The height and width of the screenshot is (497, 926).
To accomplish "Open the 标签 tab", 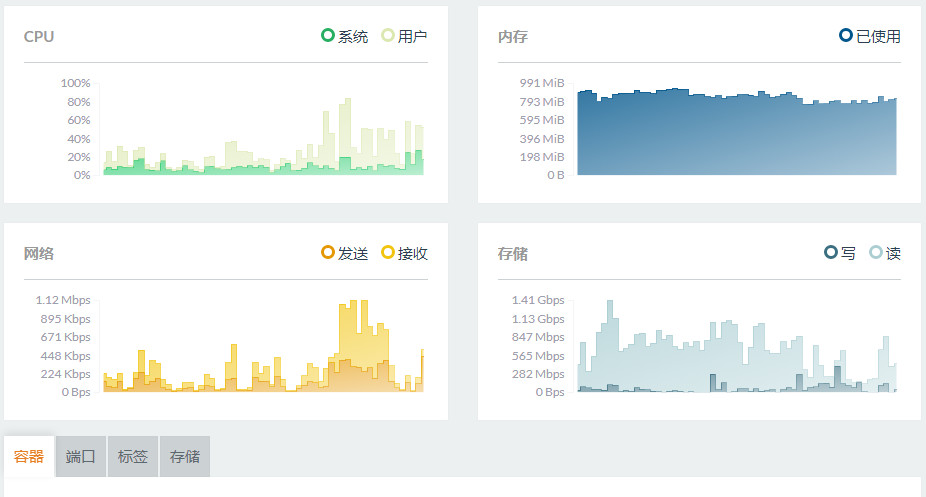I will pyautogui.click(x=133, y=456).
